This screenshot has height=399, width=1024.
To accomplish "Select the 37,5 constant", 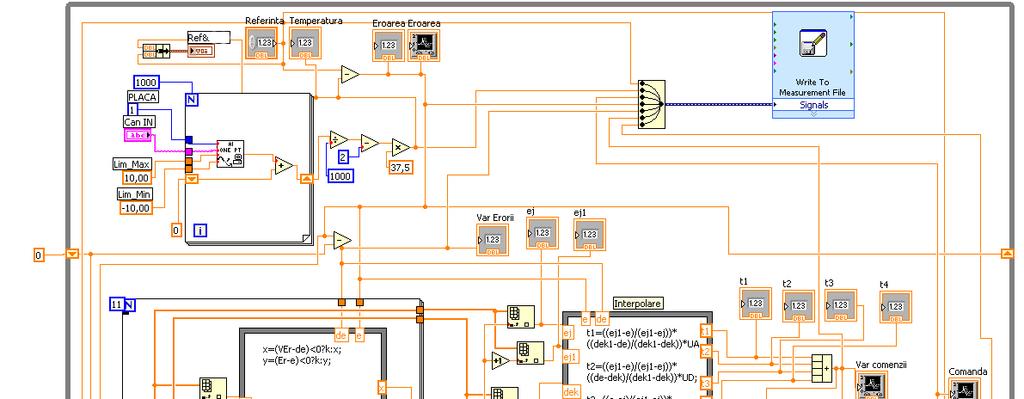I will pyautogui.click(x=400, y=167).
